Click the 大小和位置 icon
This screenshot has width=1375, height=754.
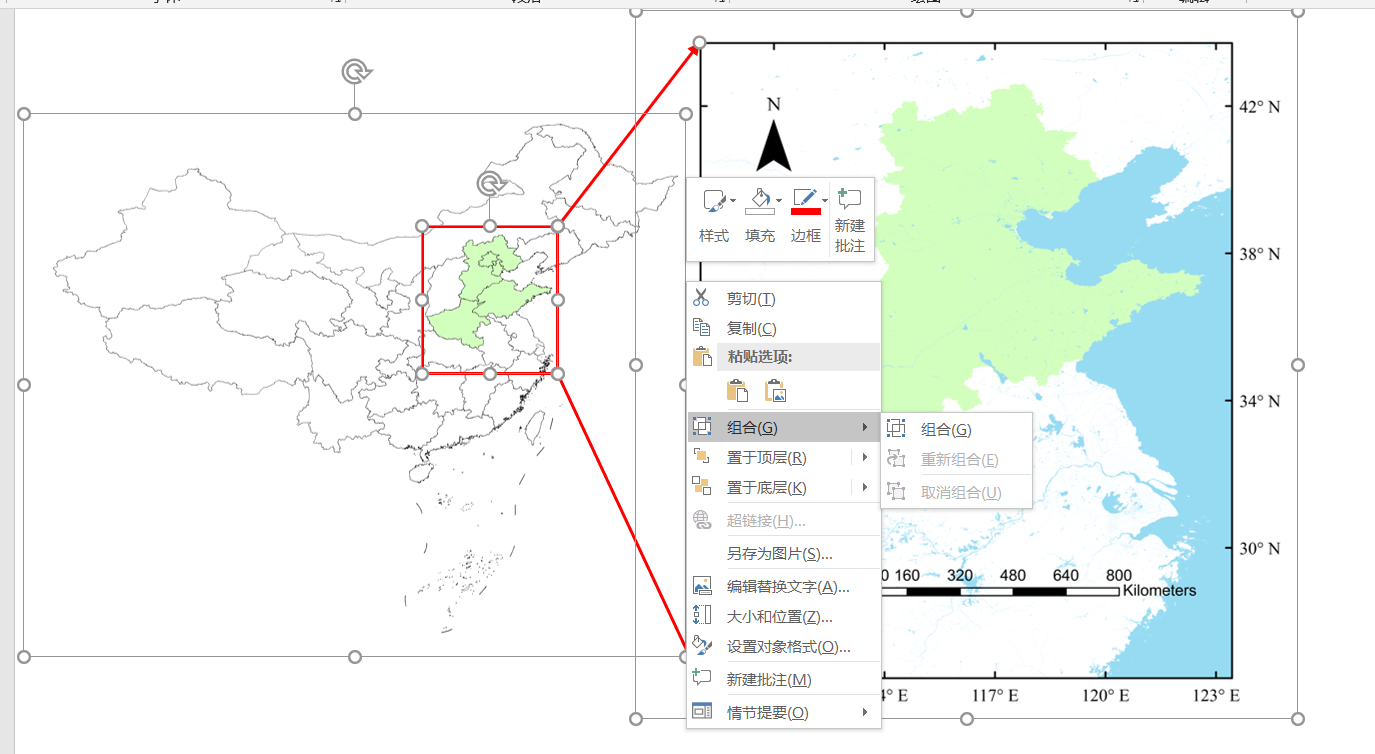pyautogui.click(x=701, y=616)
